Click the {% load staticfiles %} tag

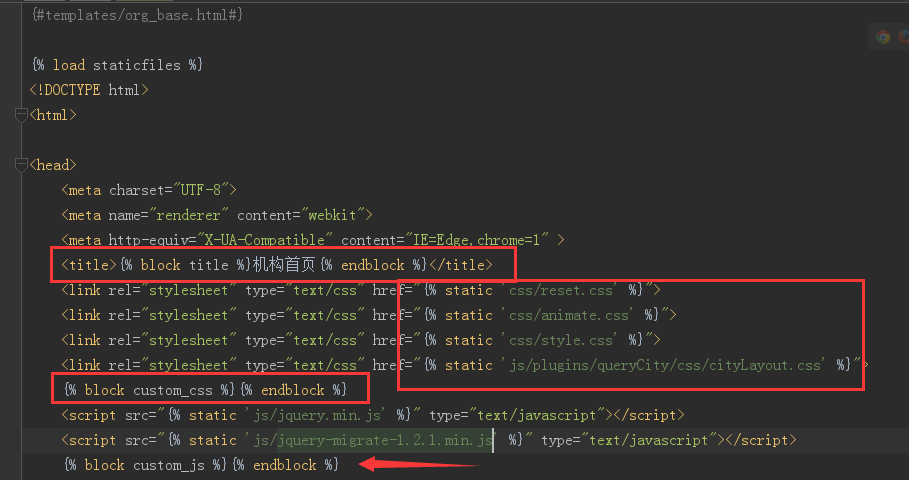(x=118, y=65)
